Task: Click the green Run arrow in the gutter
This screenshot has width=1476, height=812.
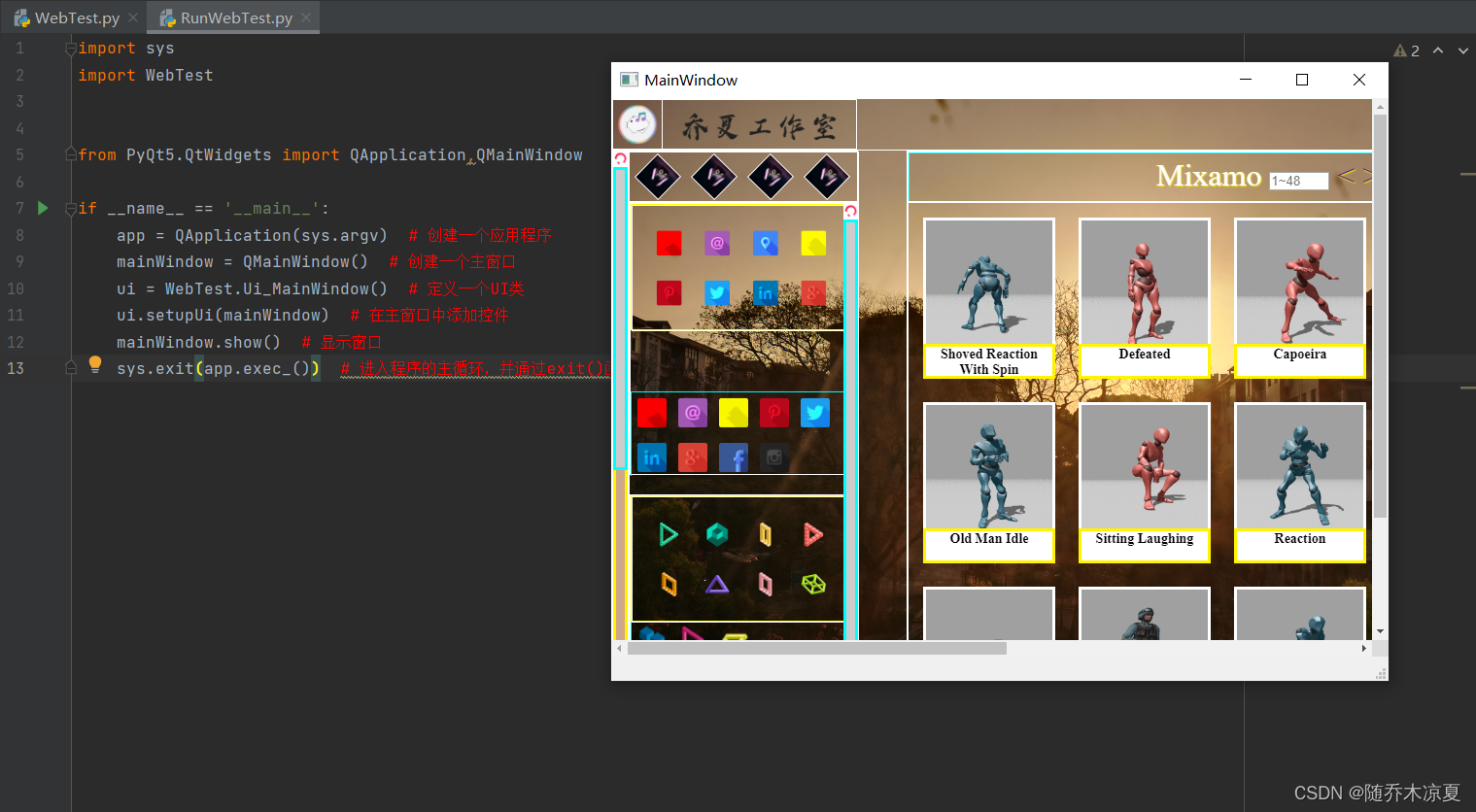Action: point(42,207)
